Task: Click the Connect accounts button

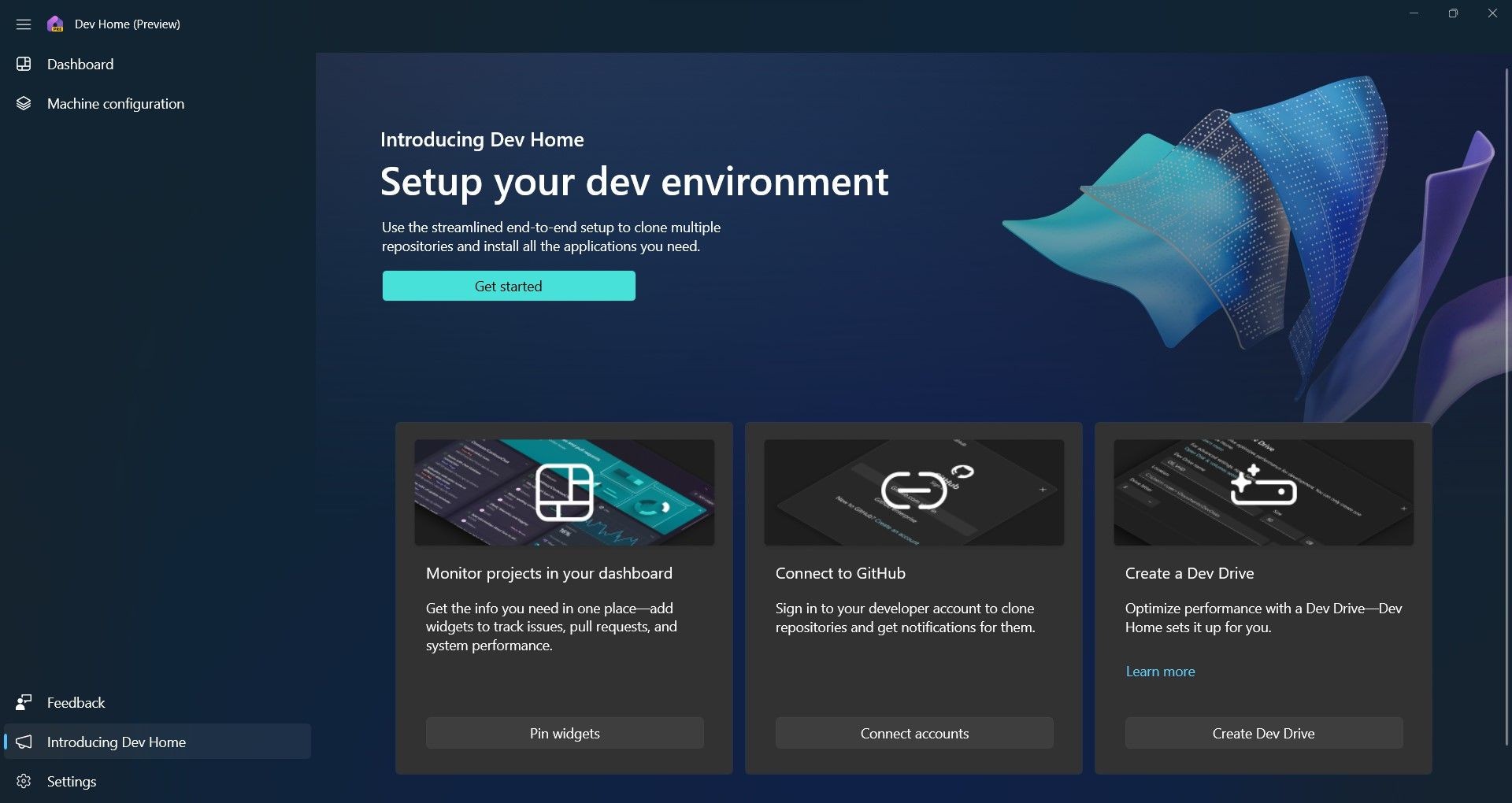Action: tap(914, 733)
